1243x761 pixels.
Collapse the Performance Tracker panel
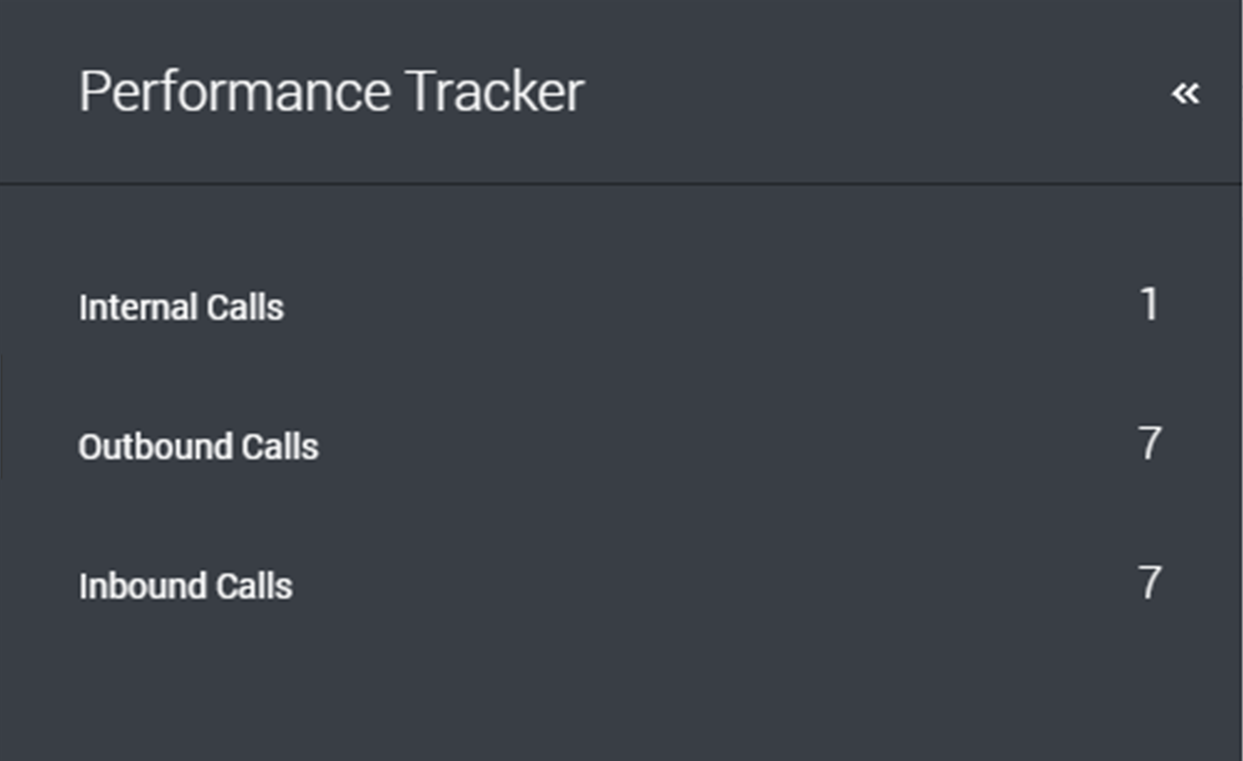[1185, 93]
